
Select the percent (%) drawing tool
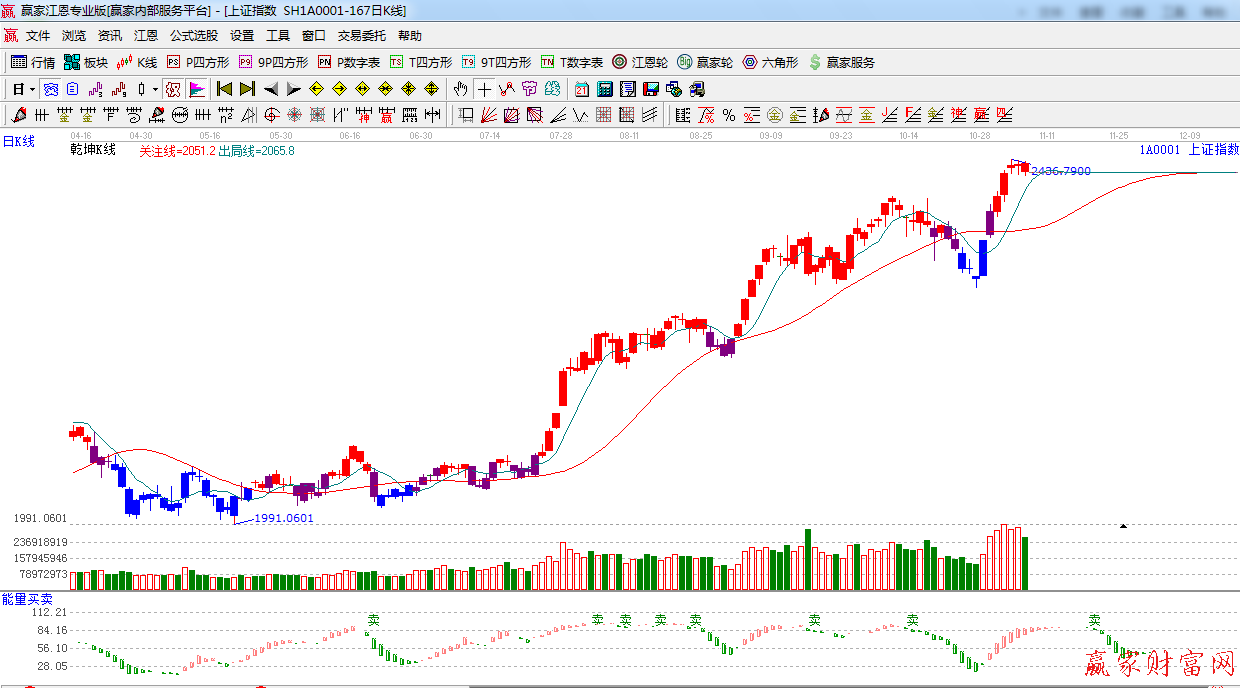(728, 115)
